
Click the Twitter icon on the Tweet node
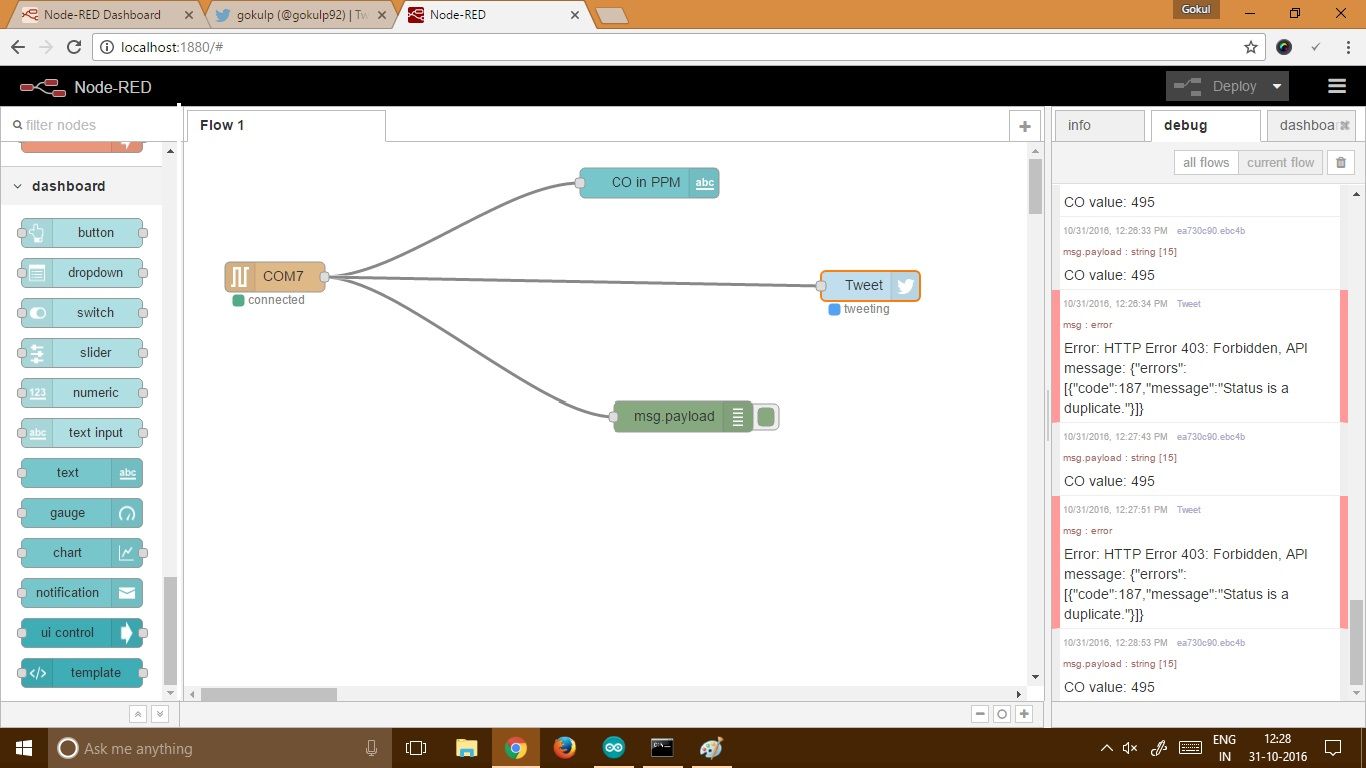[904, 285]
